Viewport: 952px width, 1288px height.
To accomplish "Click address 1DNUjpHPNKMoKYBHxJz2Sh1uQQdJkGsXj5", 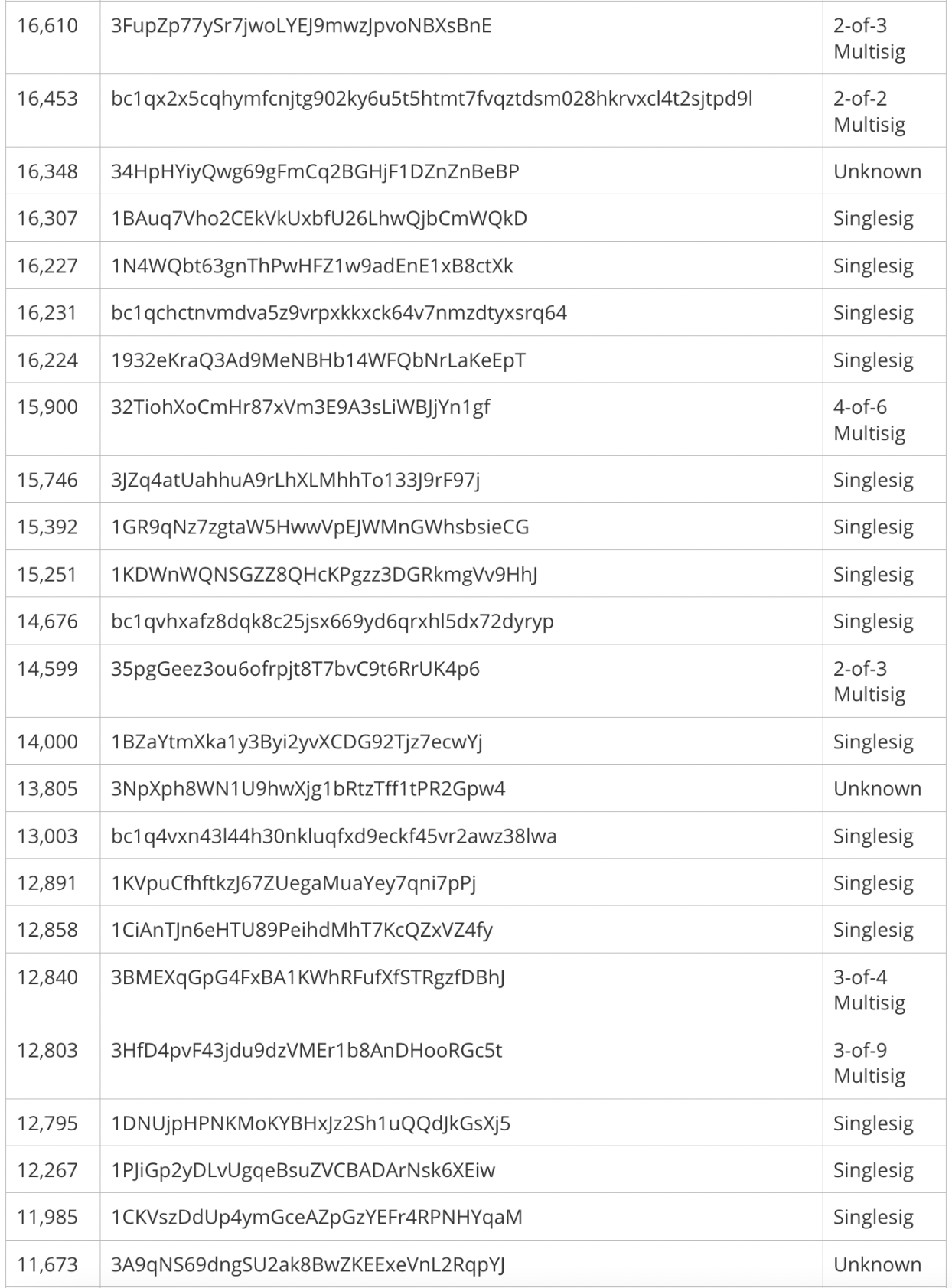I will pos(311,1123).
